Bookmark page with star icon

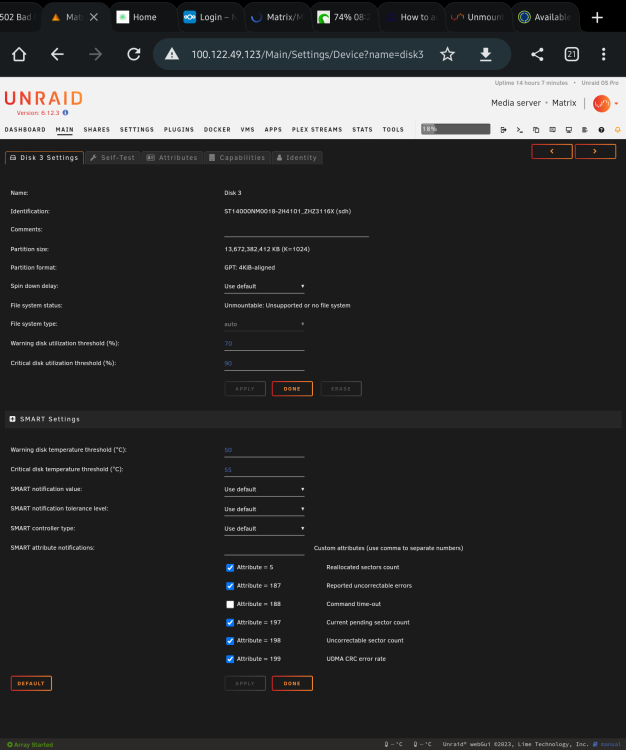[448, 55]
